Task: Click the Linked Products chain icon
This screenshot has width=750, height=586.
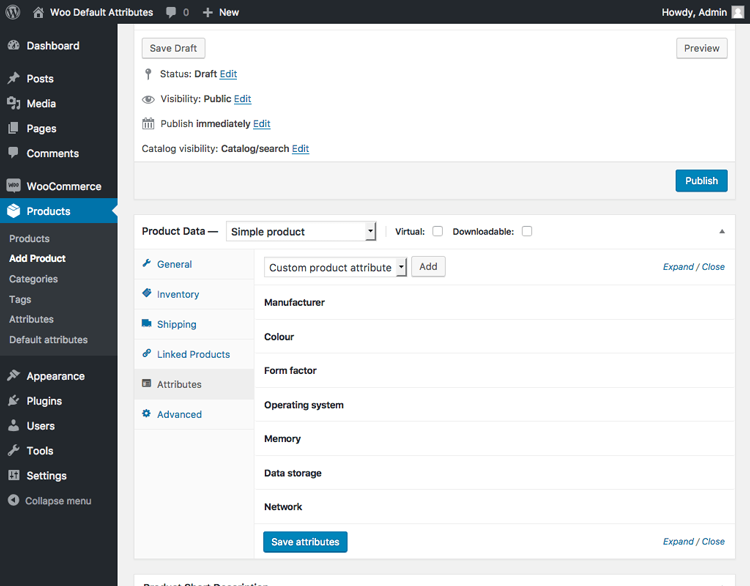Action: [147, 354]
